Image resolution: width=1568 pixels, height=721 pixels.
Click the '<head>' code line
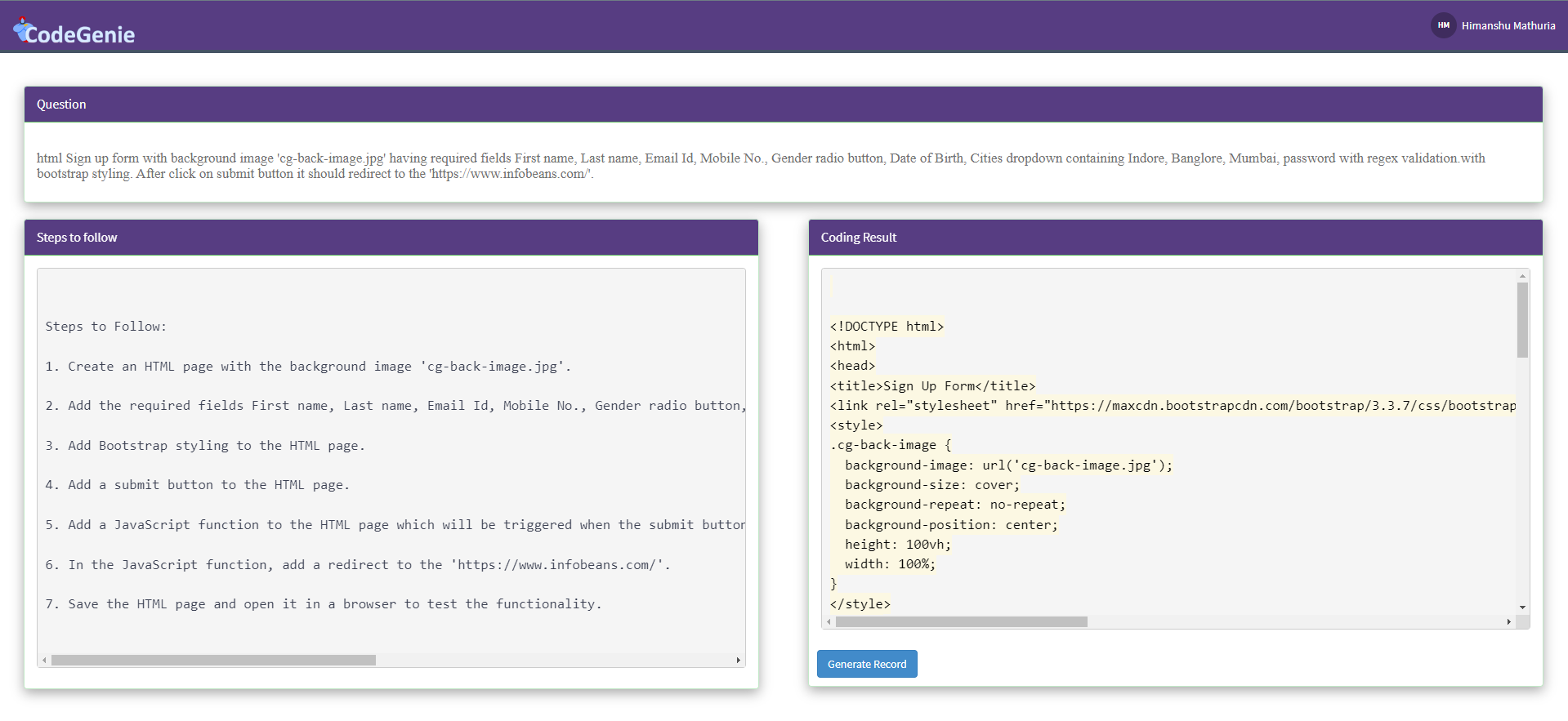pos(853,366)
